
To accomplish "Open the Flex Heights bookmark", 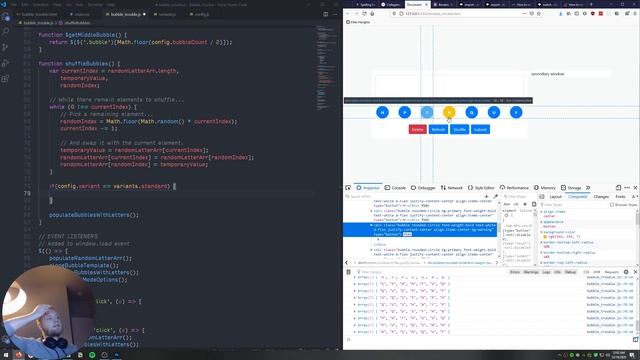I will [x=358, y=22].
